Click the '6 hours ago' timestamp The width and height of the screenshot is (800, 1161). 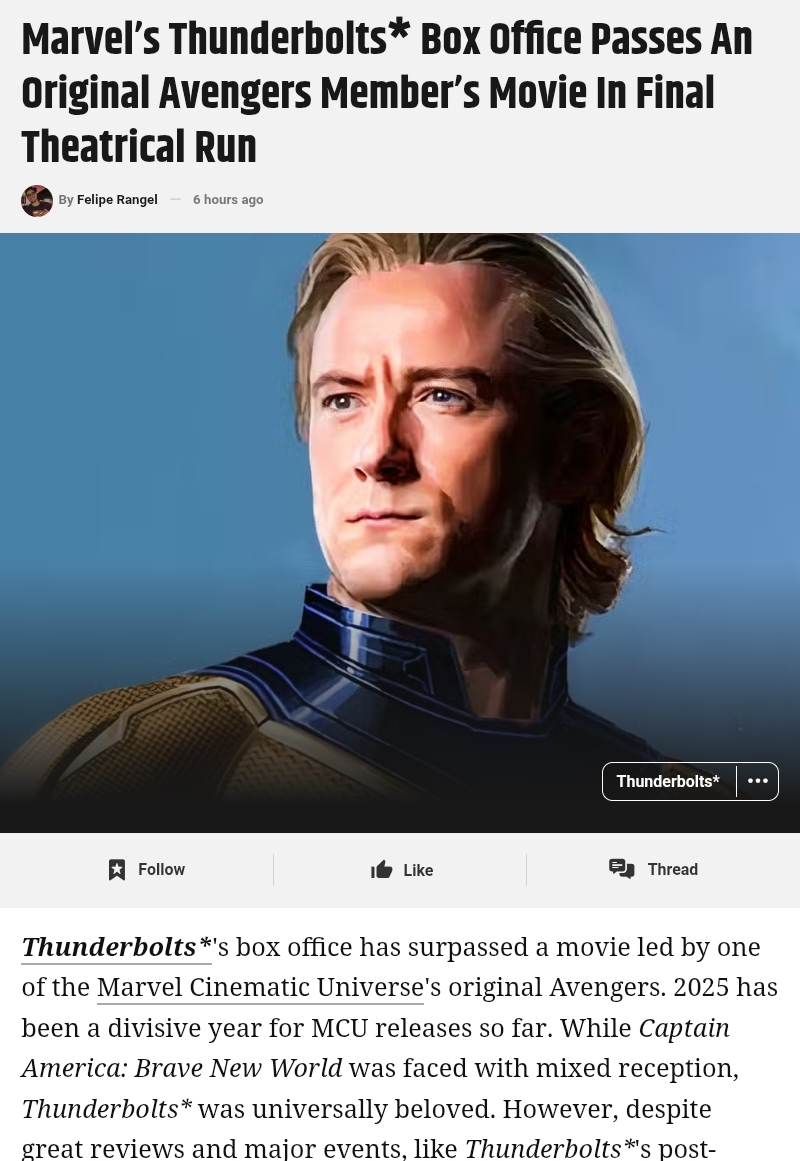(228, 199)
